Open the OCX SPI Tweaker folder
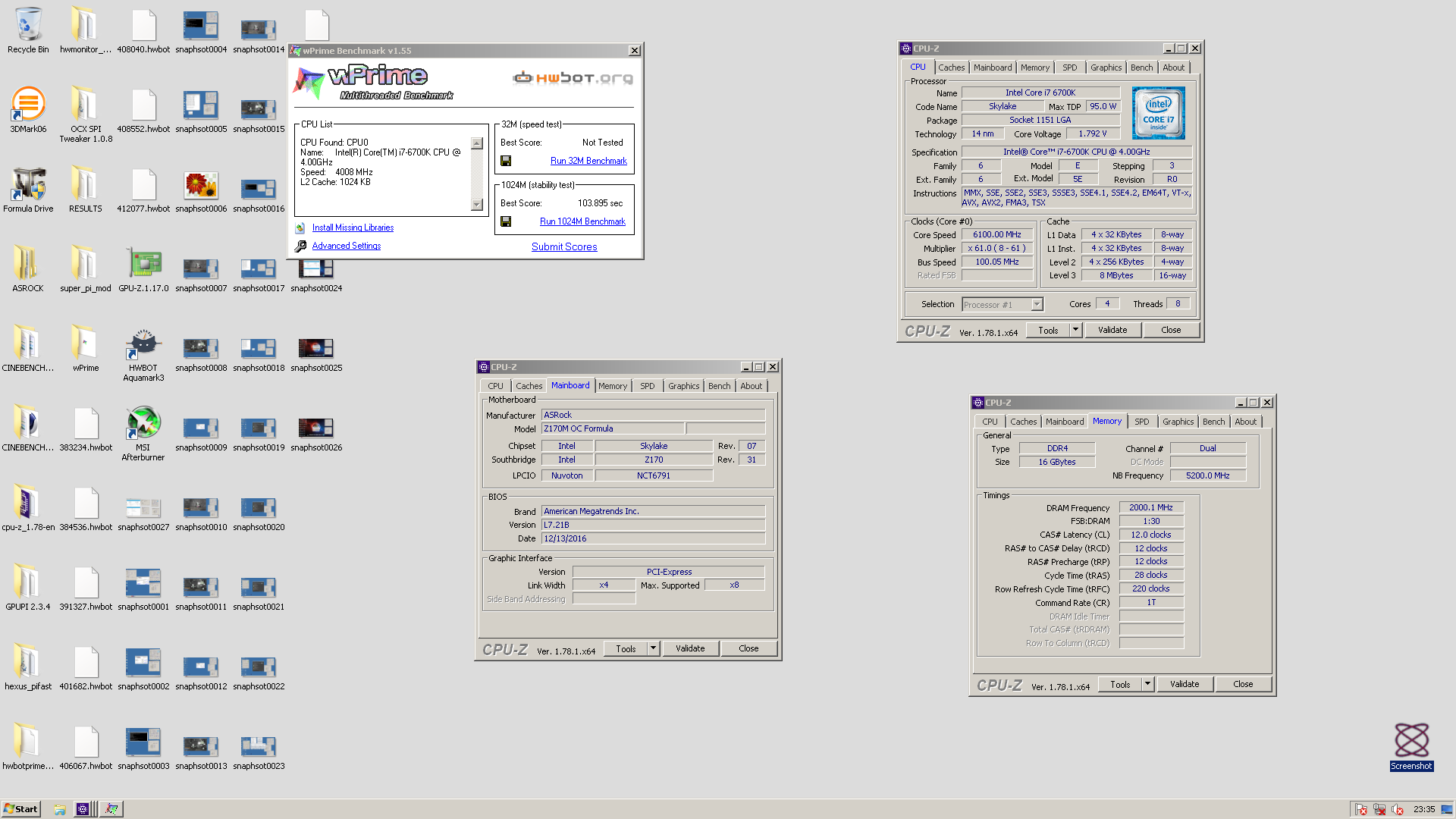 click(x=86, y=114)
